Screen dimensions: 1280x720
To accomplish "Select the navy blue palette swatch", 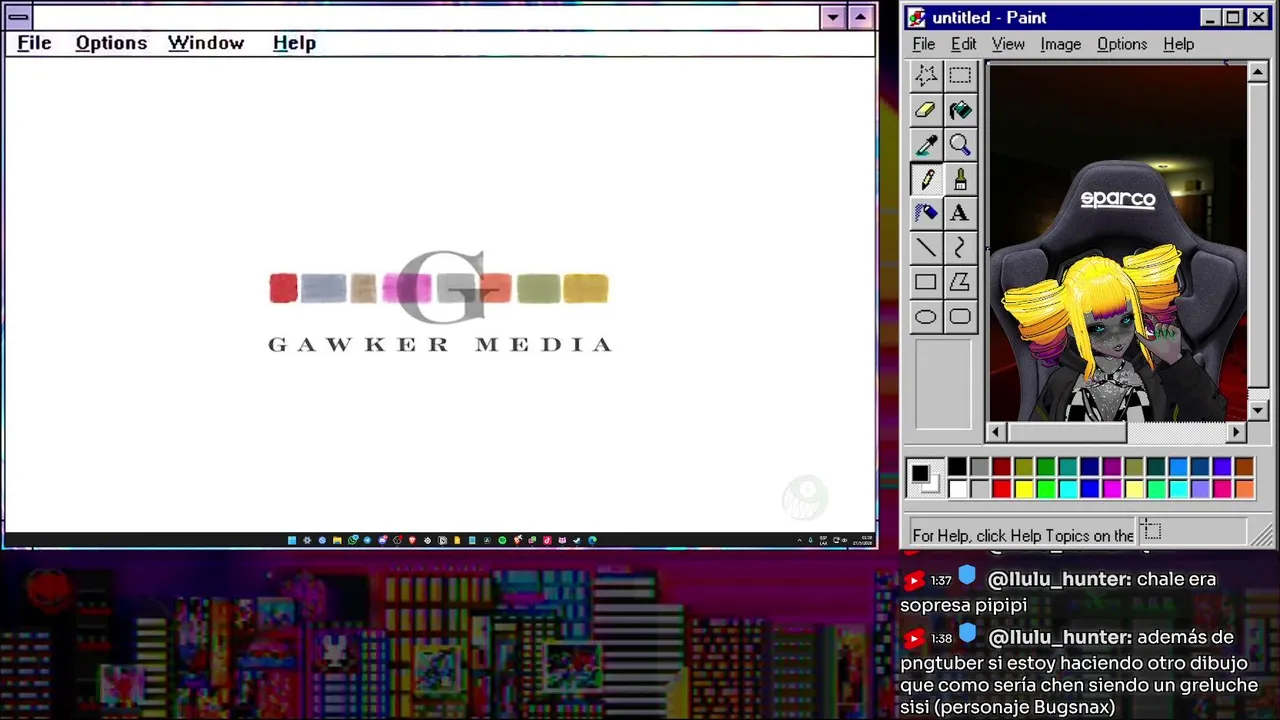I will click(1090, 466).
